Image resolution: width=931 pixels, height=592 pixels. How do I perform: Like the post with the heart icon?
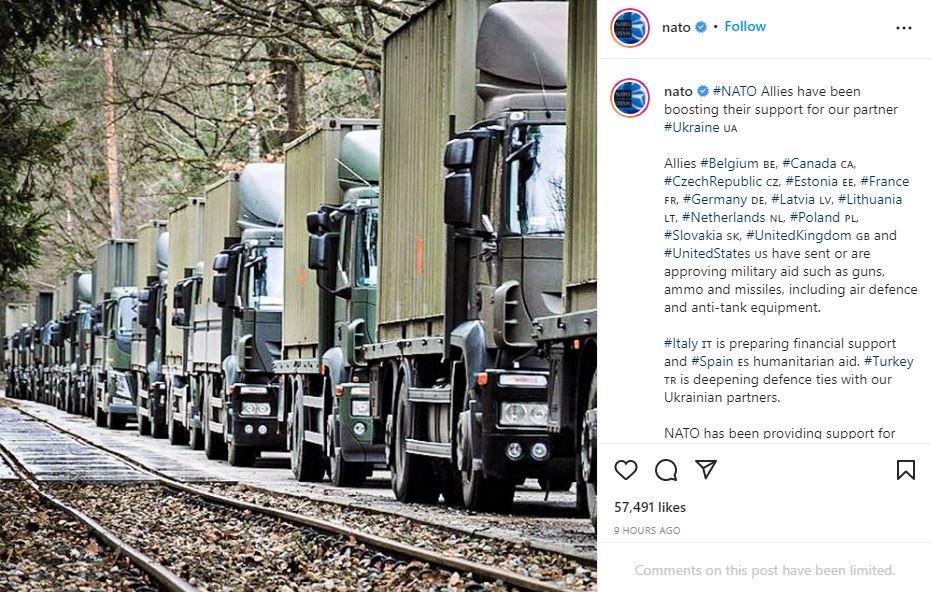[x=625, y=470]
